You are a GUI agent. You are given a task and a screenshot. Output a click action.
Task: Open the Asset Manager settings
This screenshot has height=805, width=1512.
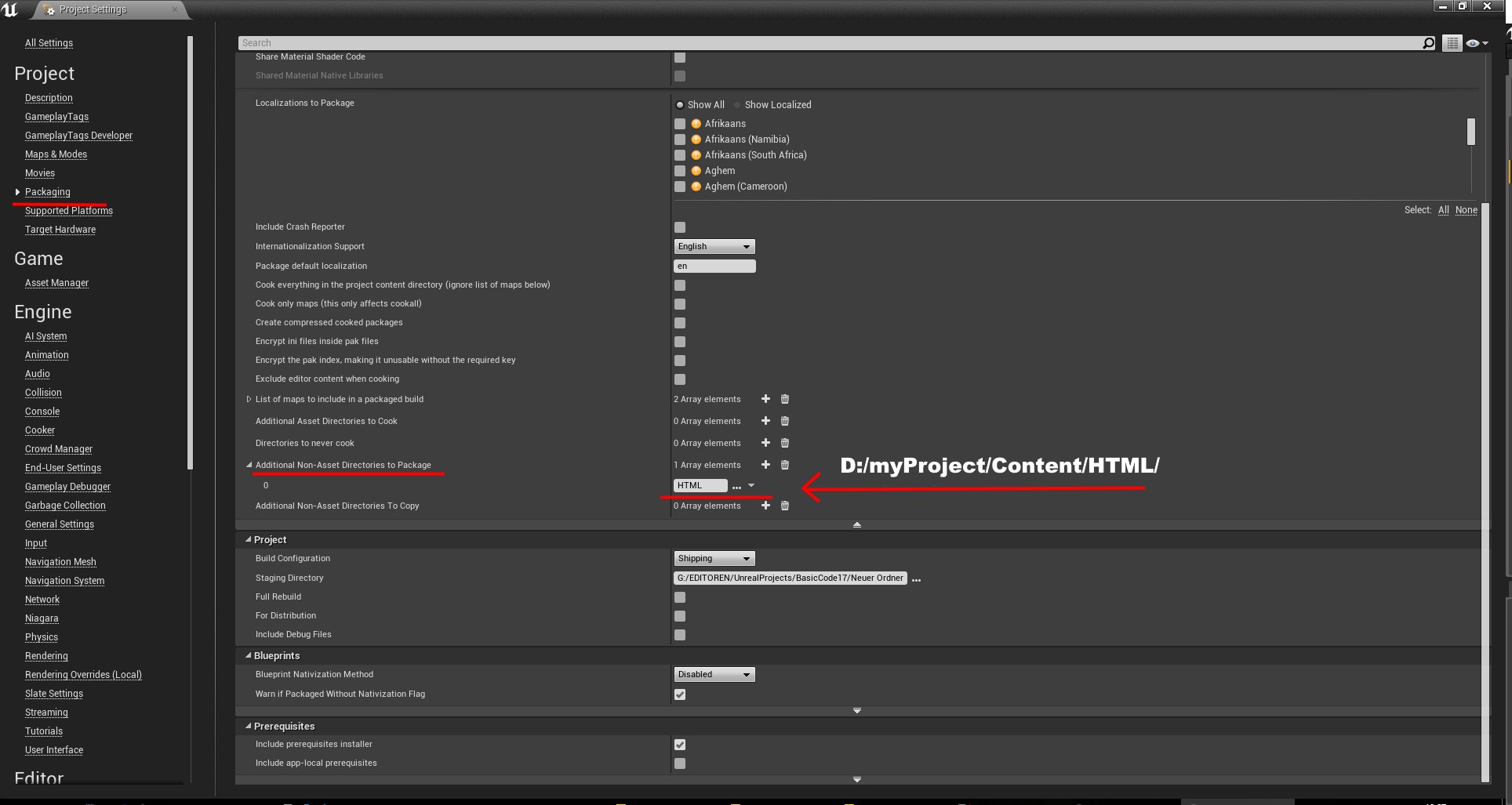click(56, 283)
